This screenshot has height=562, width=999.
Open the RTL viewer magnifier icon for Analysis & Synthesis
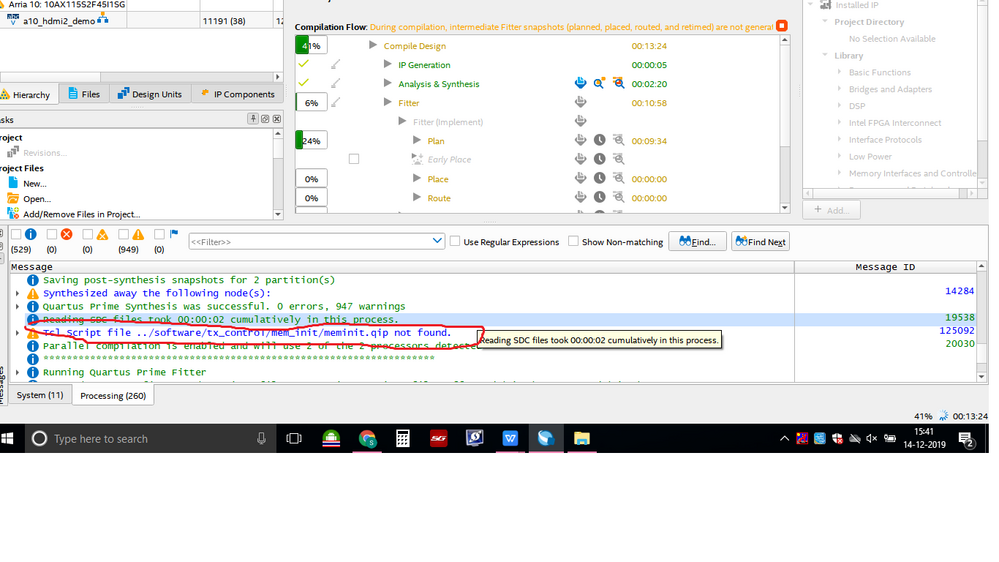599,84
